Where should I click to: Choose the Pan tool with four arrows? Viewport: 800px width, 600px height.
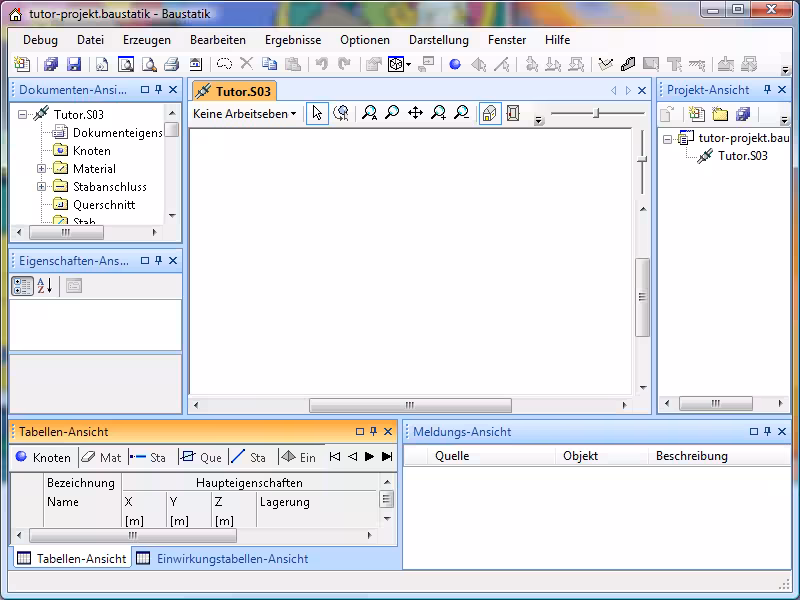[x=415, y=113]
